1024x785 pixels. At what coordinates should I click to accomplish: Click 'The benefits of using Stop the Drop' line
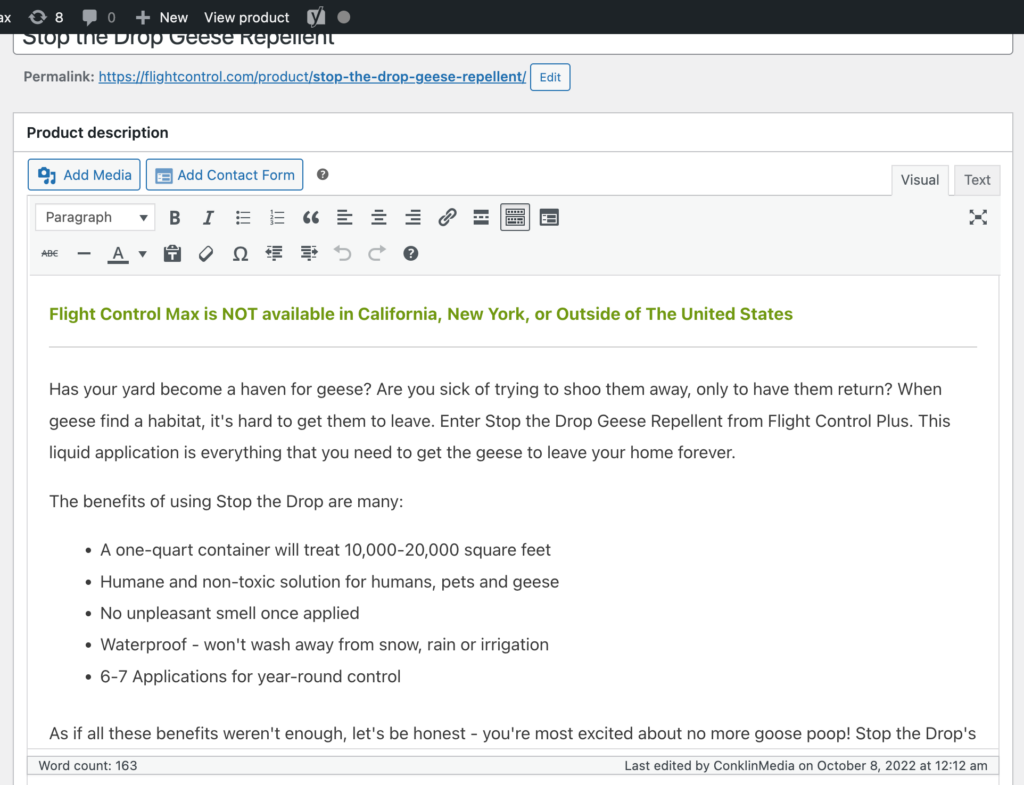226,502
